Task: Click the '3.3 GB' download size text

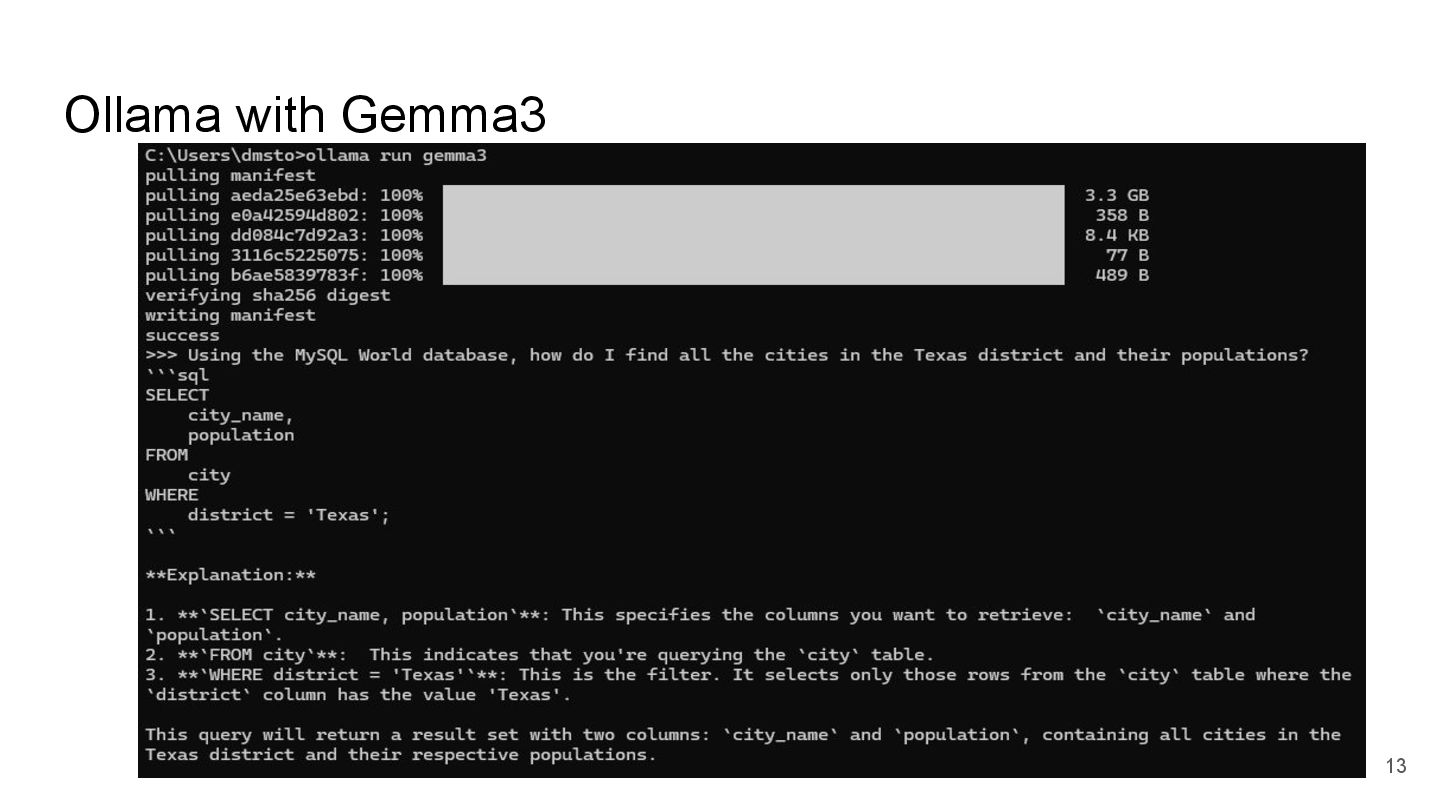Action: (x=1117, y=196)
